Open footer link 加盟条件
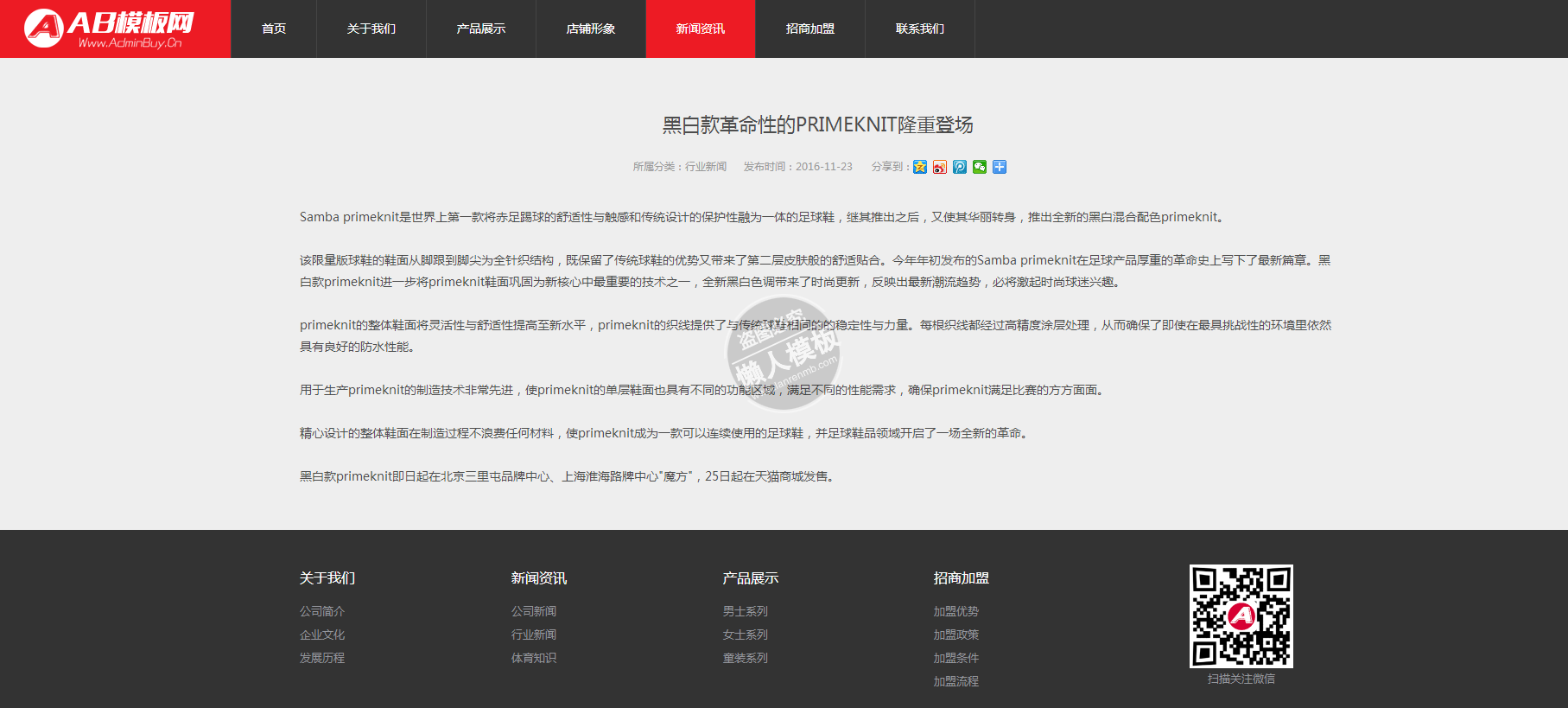The image size is (1568, 708). coord(956,658)
